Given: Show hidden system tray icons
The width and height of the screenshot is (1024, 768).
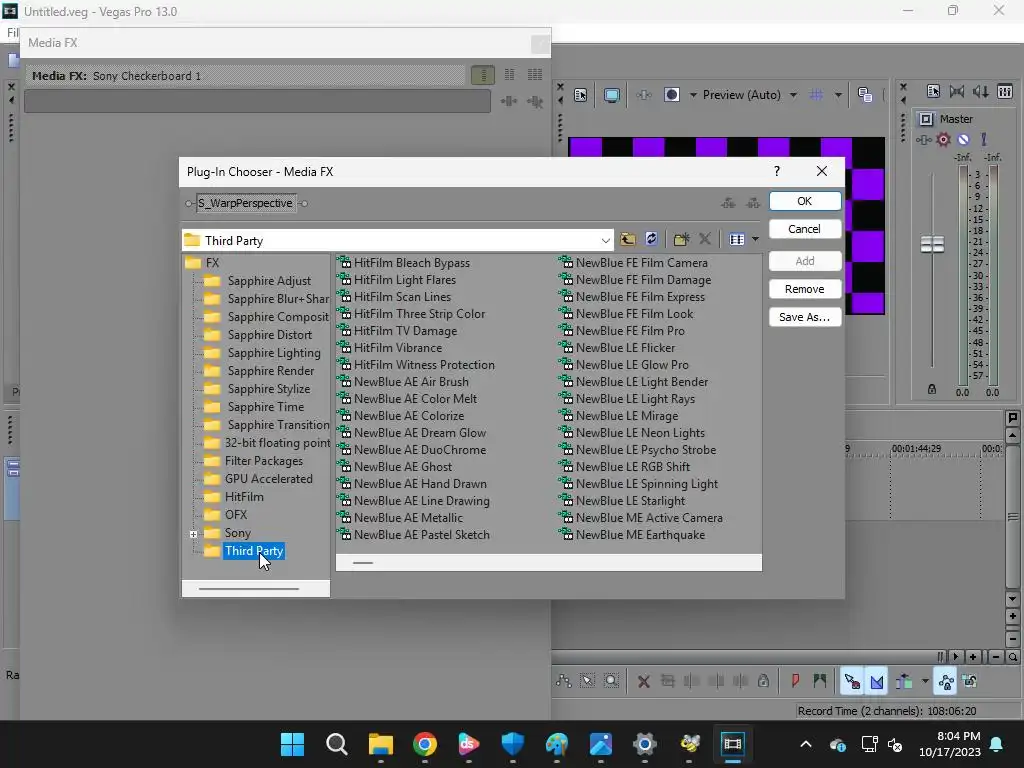Looking at the screenshot, I should [806, 744].
